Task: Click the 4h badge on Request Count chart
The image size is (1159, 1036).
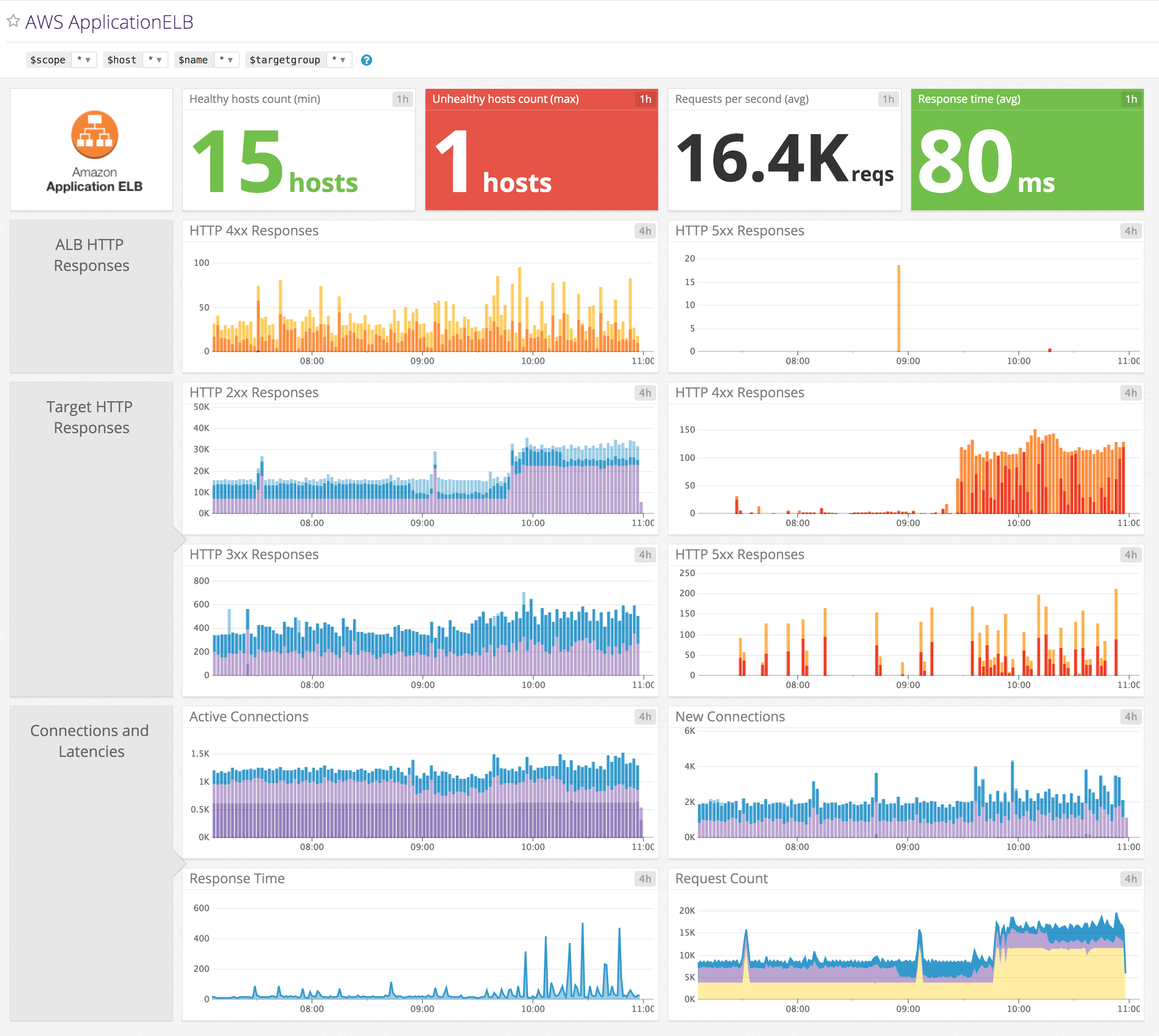Action: pos(1131,879)
